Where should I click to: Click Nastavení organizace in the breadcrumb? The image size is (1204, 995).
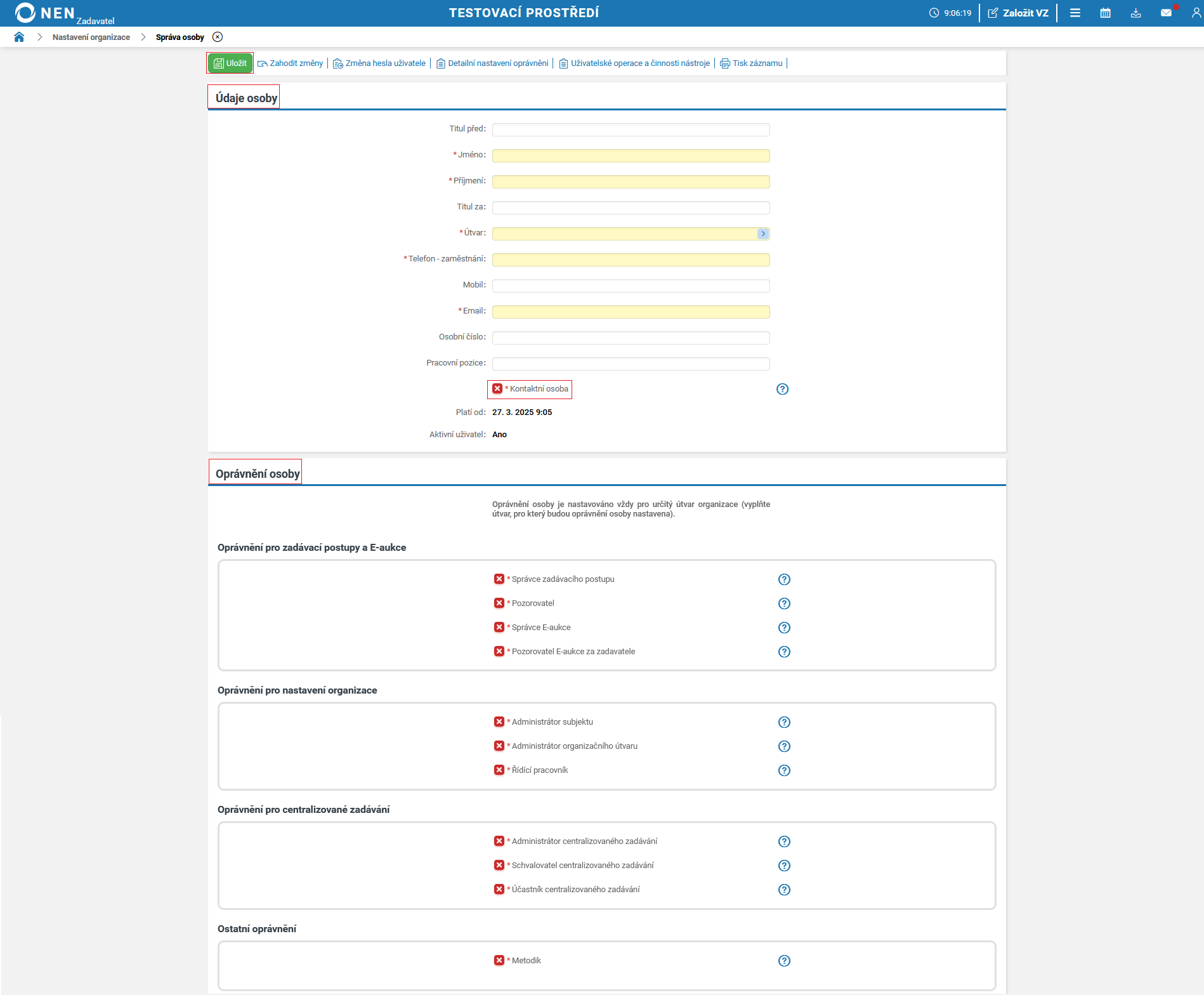[x=91, y=37]
